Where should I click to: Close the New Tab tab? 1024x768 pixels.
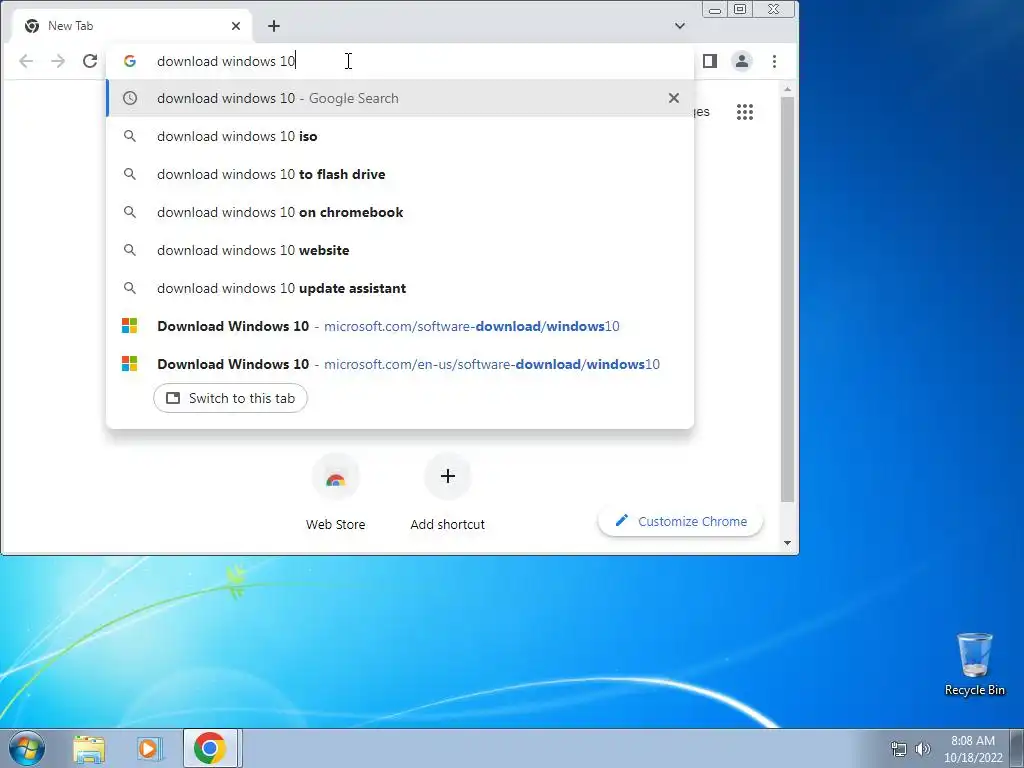[x=236, y=25]
